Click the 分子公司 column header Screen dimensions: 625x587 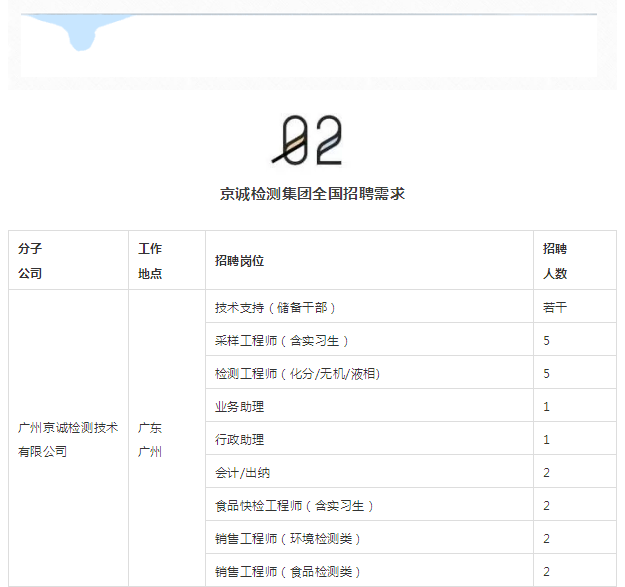pyautogui.click(x=30, y=261)
